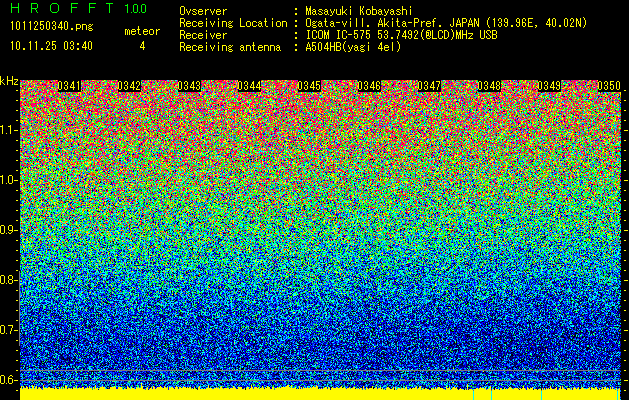Screen dimensions: 629x400
Task: Click the 1.0 kHz axis label
Action: point(8,180)
